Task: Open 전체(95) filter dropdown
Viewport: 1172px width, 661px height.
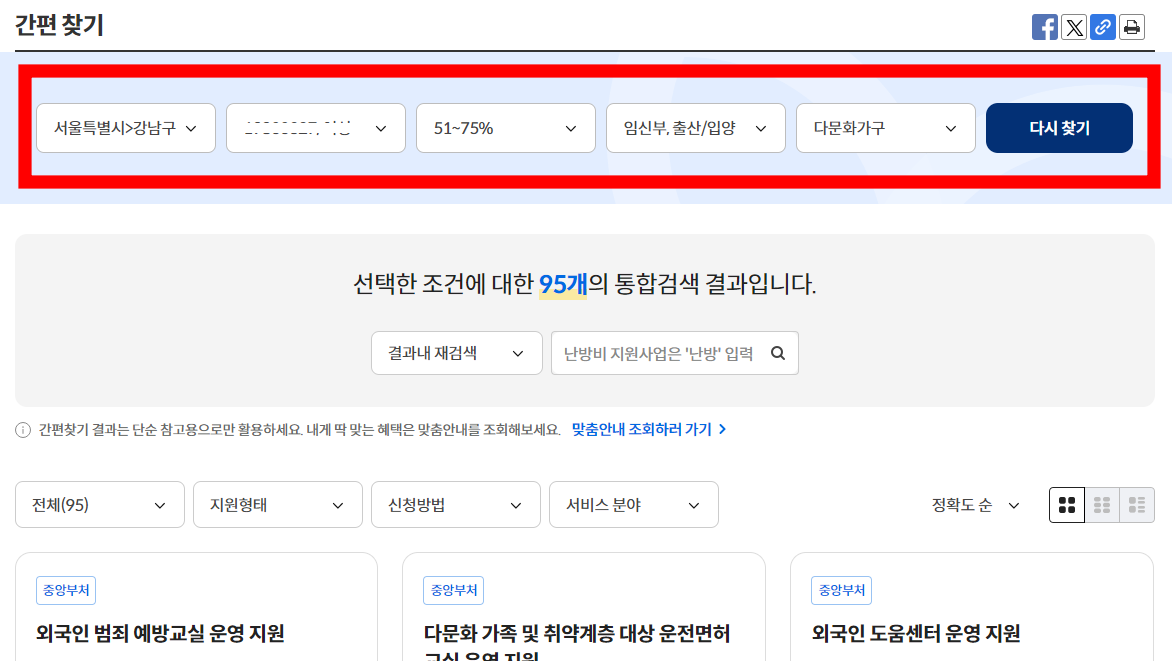Action: [x=99, y=505]
